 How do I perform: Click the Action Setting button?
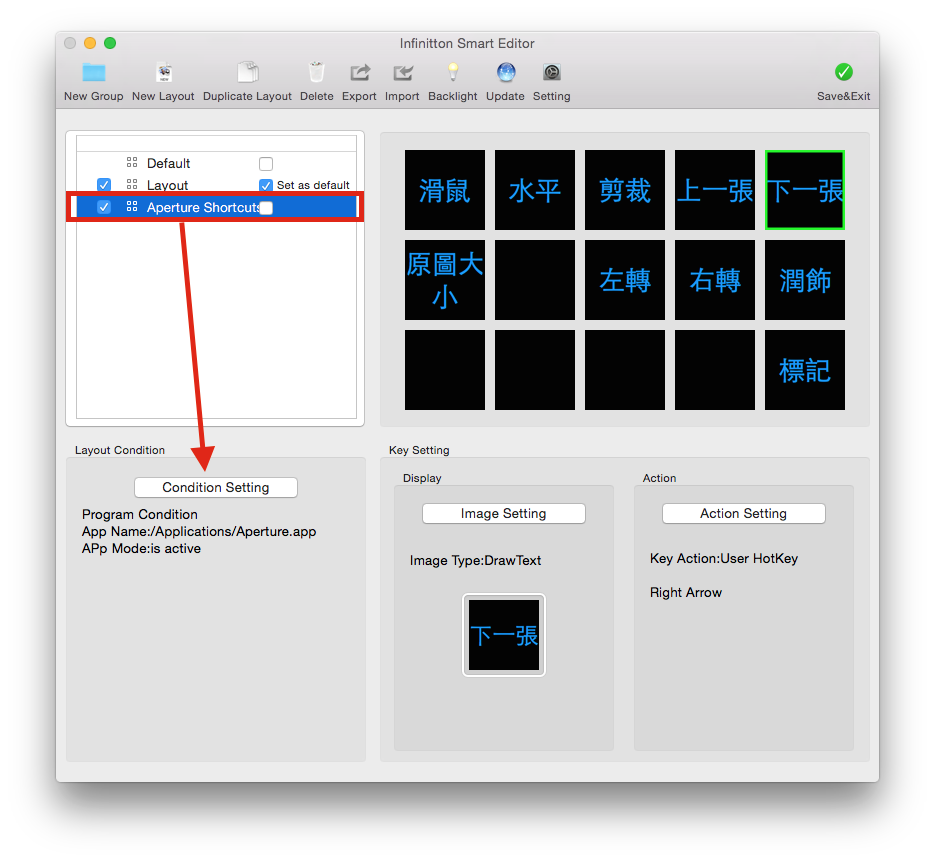743,513
